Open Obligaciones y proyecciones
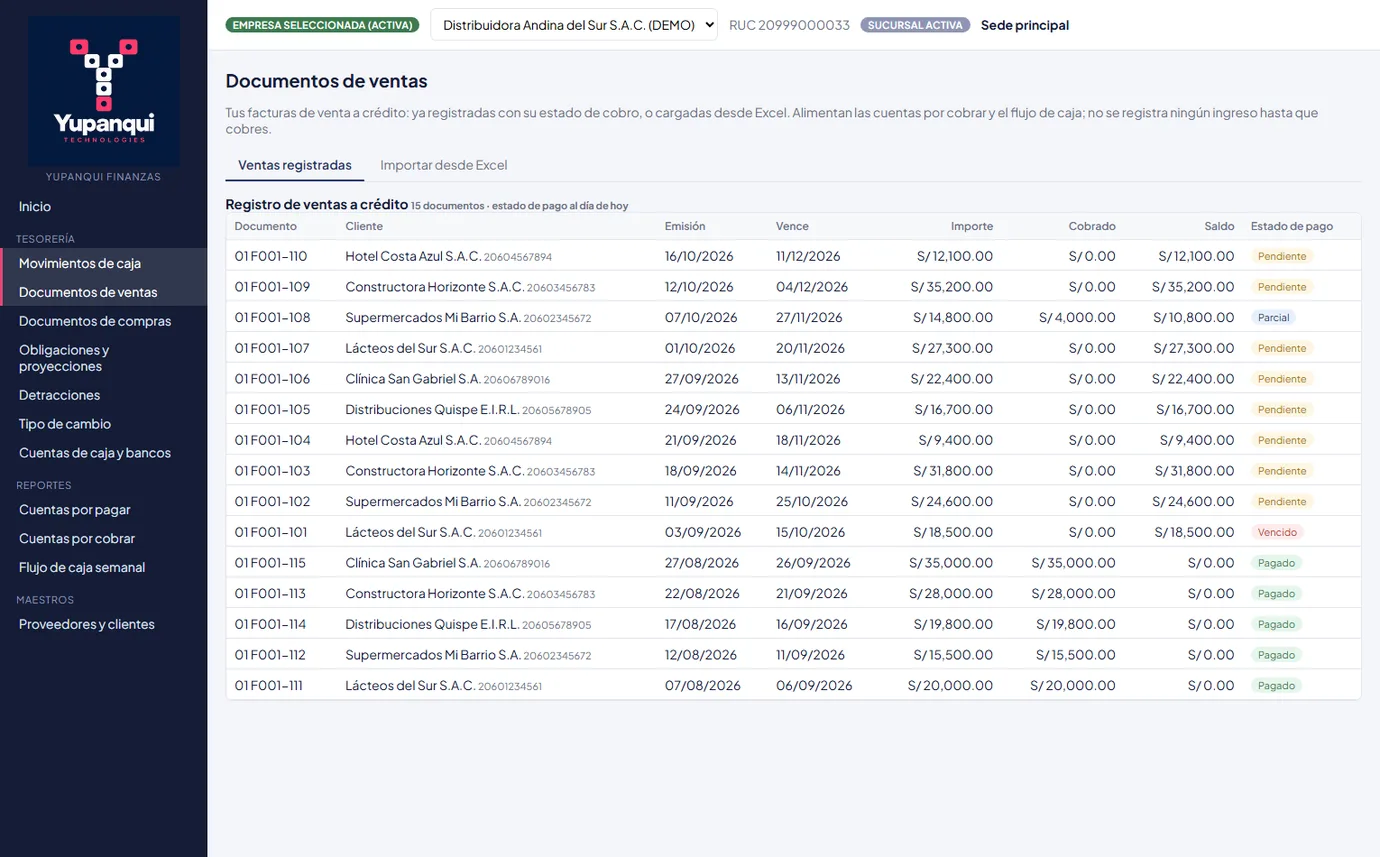 point(104,358)
